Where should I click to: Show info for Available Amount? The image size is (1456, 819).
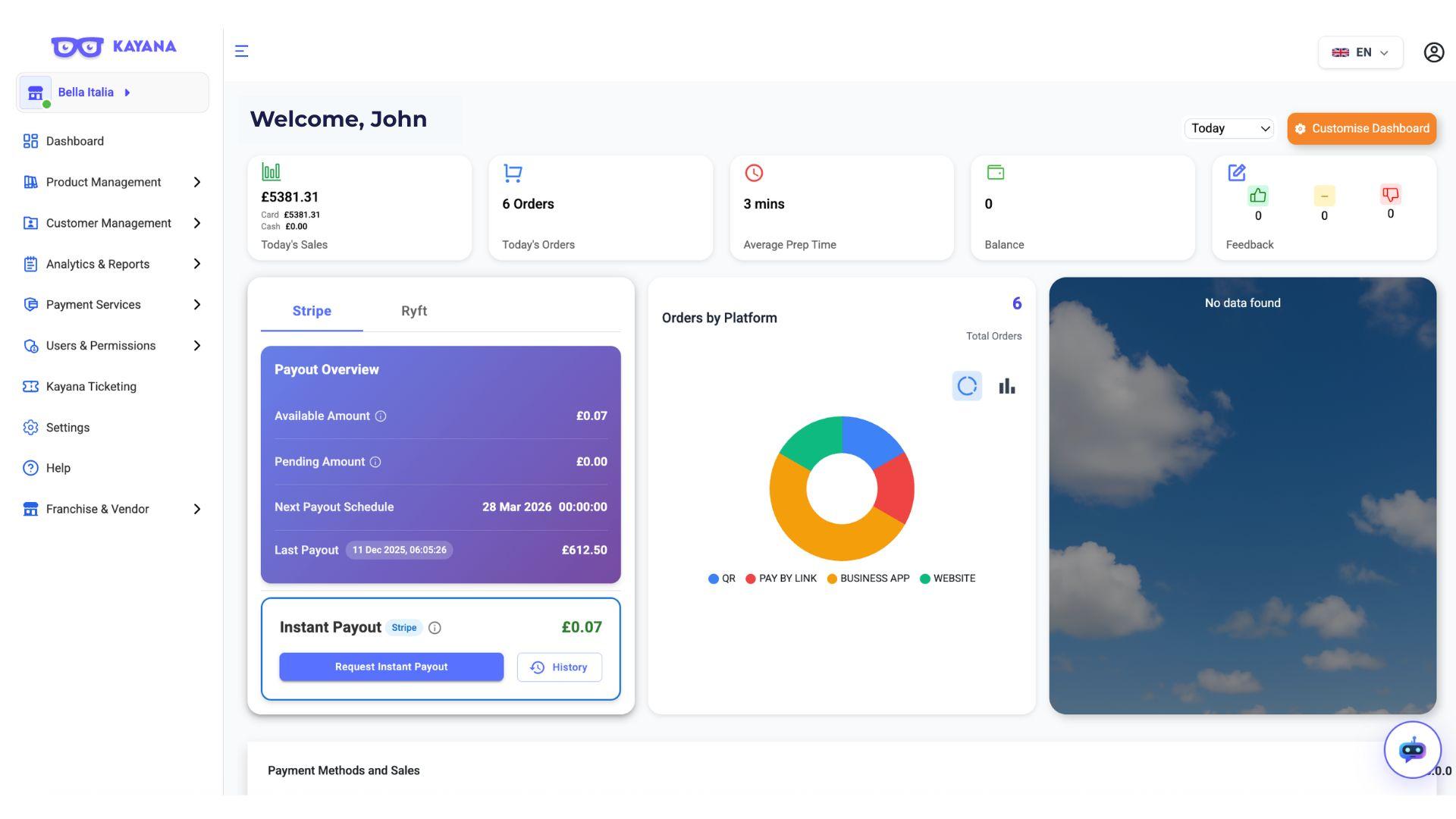[x=381, y=416]
